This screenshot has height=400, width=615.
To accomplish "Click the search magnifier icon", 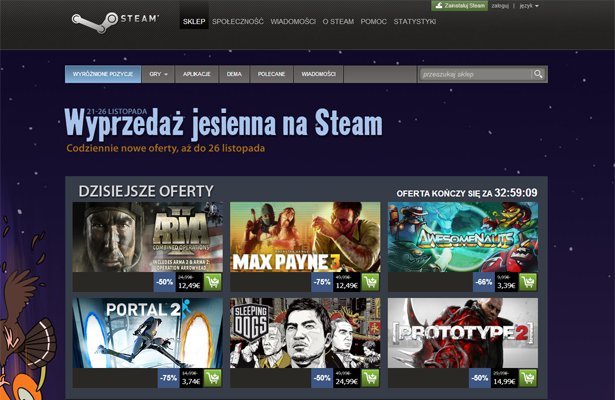I will [x=538, y=74].
